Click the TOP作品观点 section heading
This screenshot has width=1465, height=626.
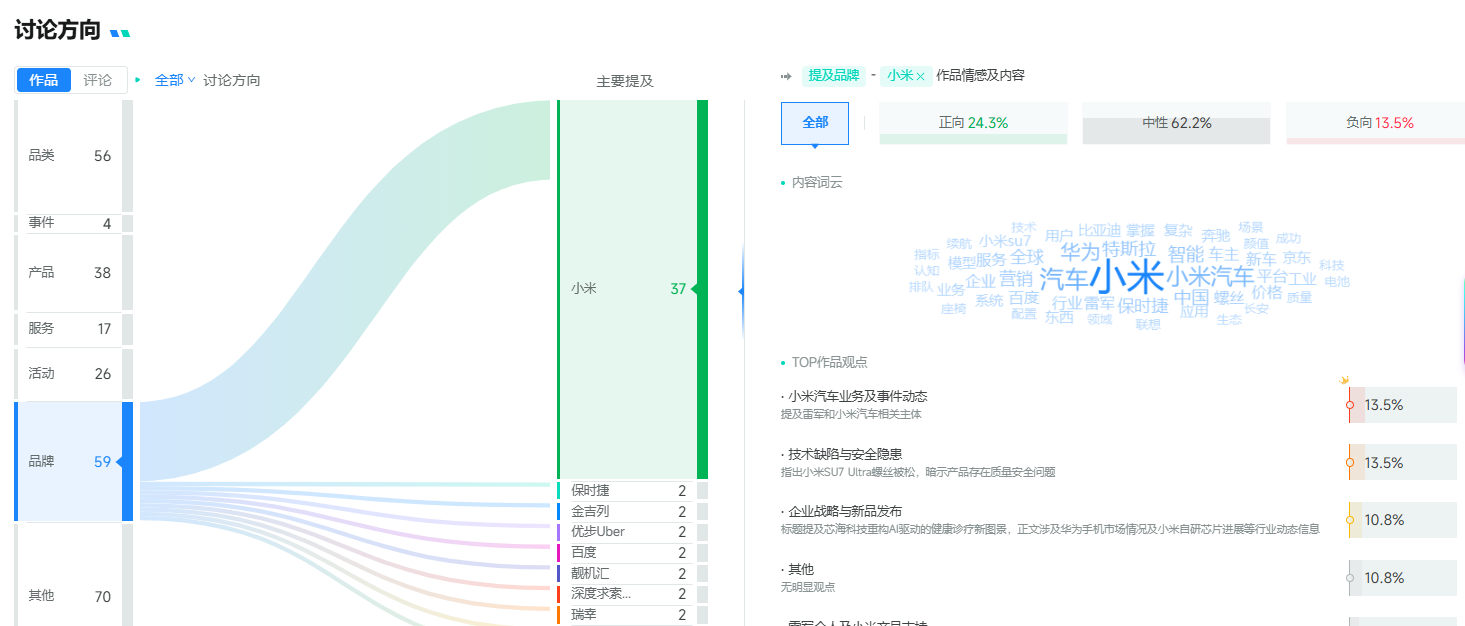click(830, 362)
